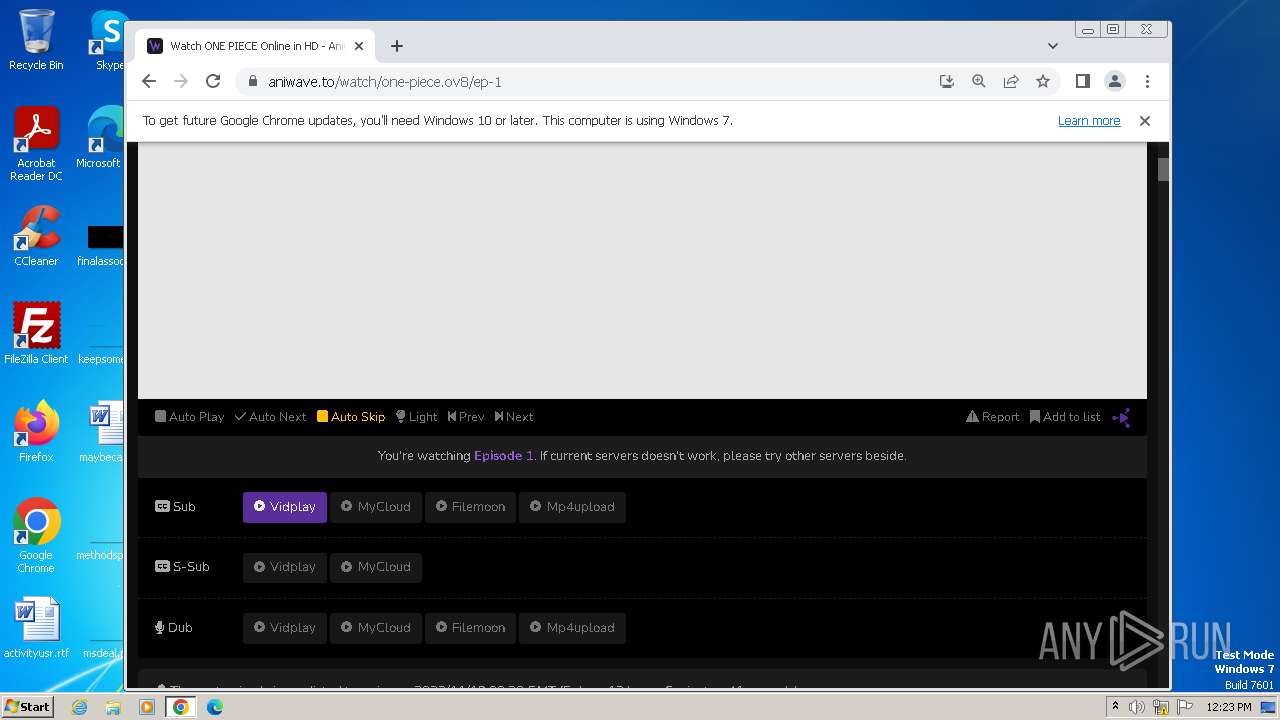Viewport: 1280px width, 720px height.
Task: Open activityusr.rtf desktop file
Action: 36,628
